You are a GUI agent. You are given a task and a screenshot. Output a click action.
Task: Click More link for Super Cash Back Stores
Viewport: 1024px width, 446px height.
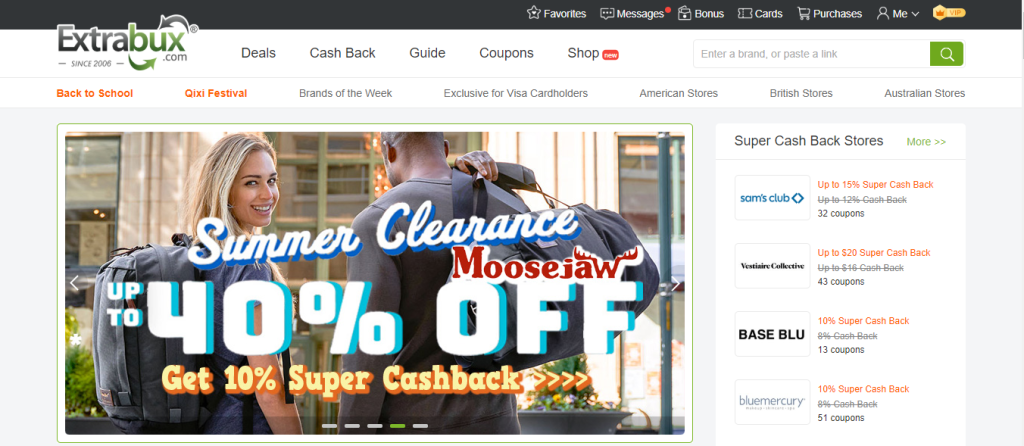(x=926, y=142)
